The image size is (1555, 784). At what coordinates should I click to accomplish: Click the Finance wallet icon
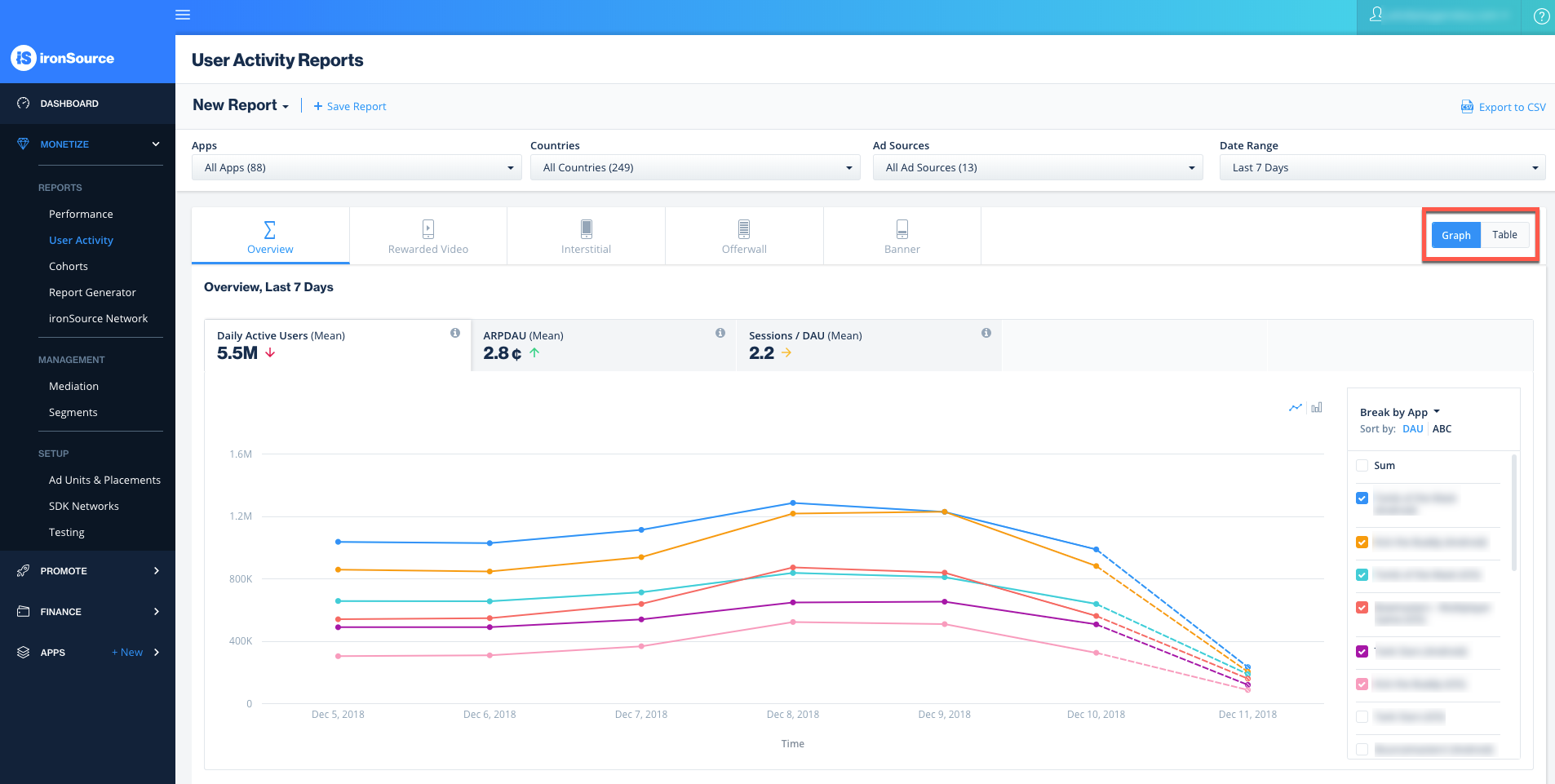pos(23,612)
